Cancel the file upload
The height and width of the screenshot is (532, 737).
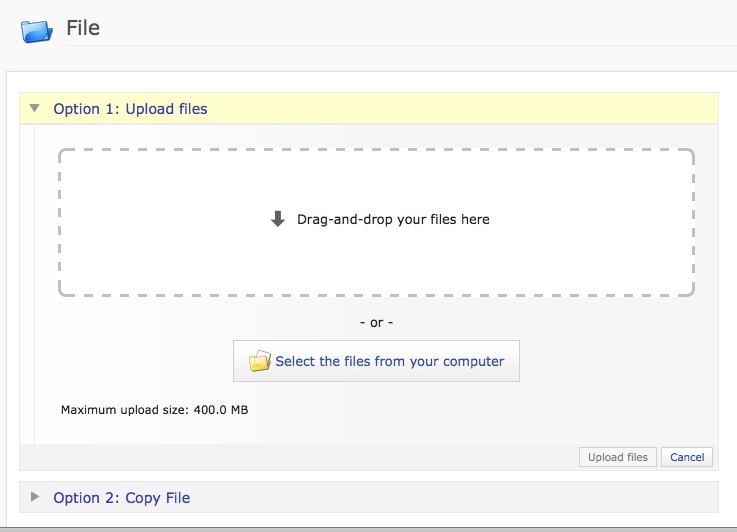point(687,457)
